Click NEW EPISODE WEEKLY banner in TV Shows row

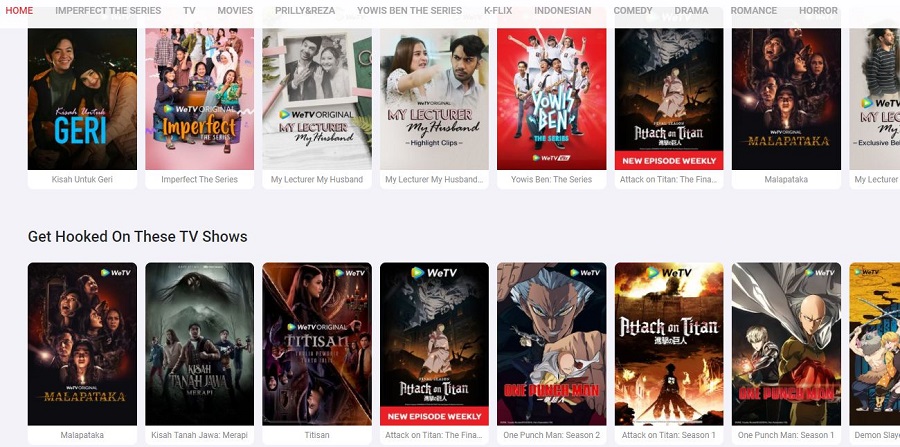tap(434, 416)
